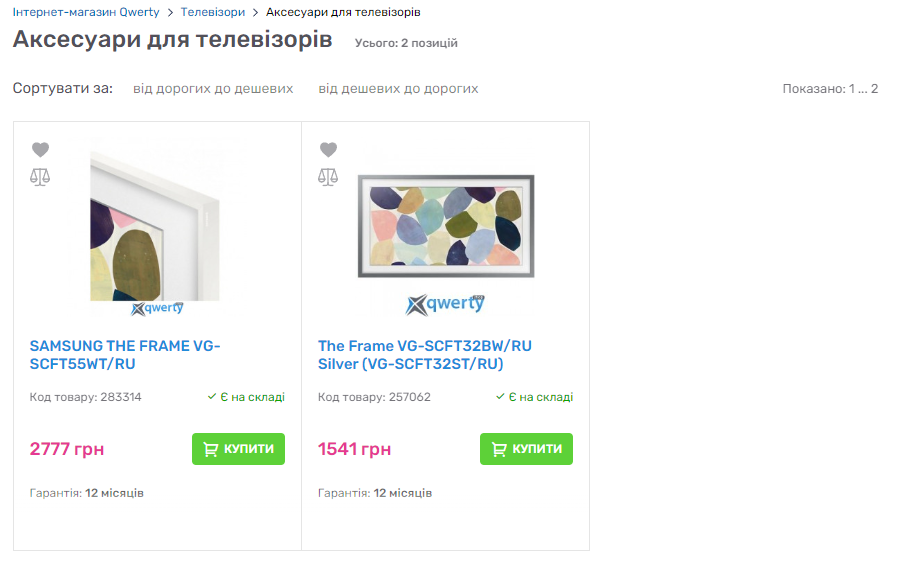This screenshot has height=583, width=908.
Task: Sort by від дешевих до дорогих
Action: coord(398,89)
